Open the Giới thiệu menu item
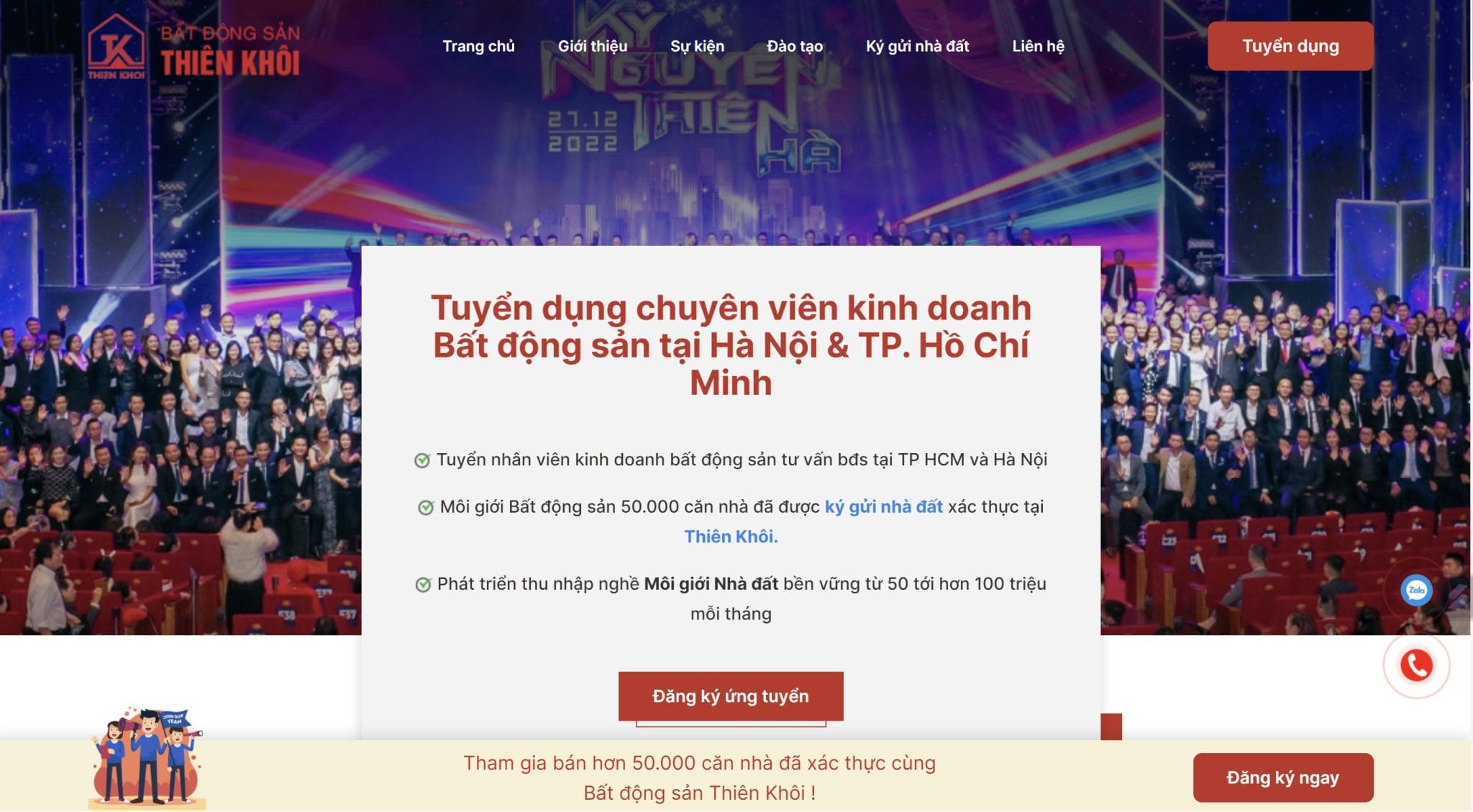 [x=593, y=46]
